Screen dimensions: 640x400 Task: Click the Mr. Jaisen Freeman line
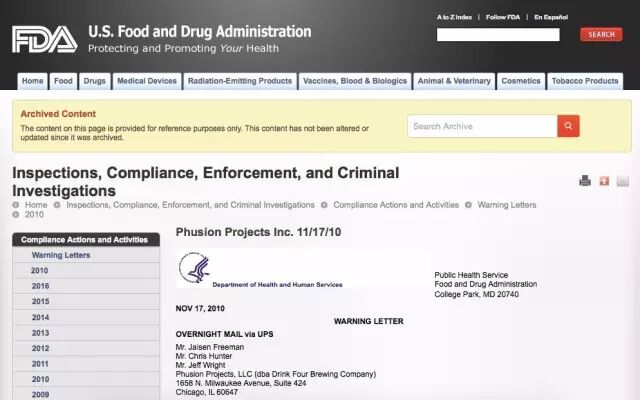(x=210, y=347)
